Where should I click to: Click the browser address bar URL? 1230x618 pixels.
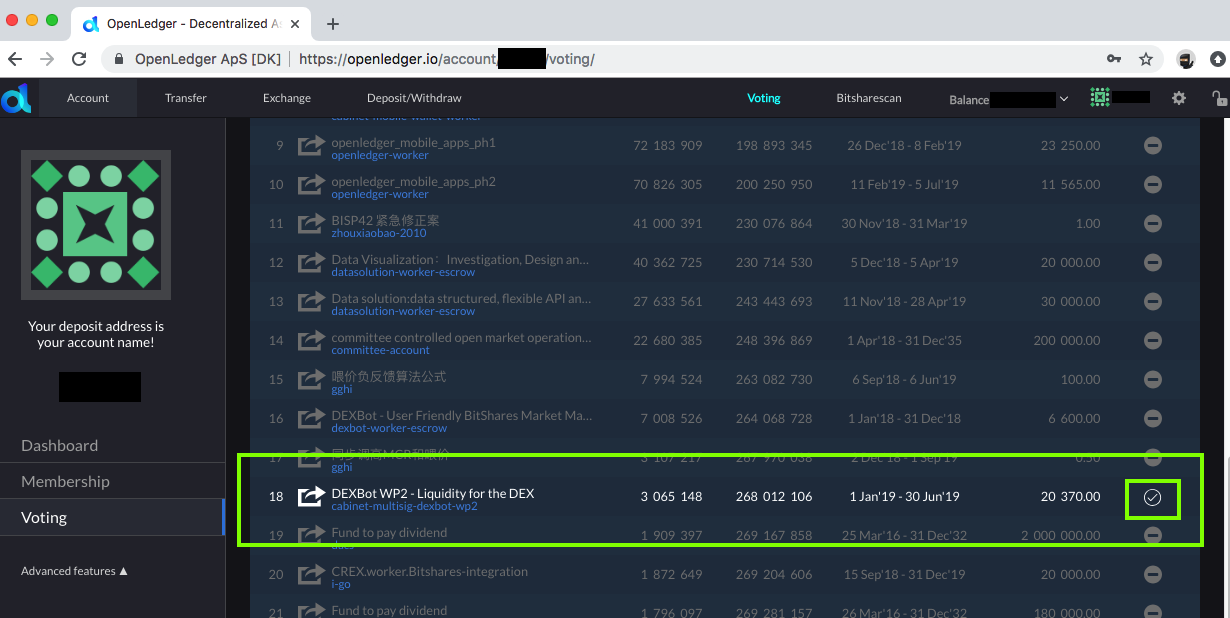click(x=446, y=59)
